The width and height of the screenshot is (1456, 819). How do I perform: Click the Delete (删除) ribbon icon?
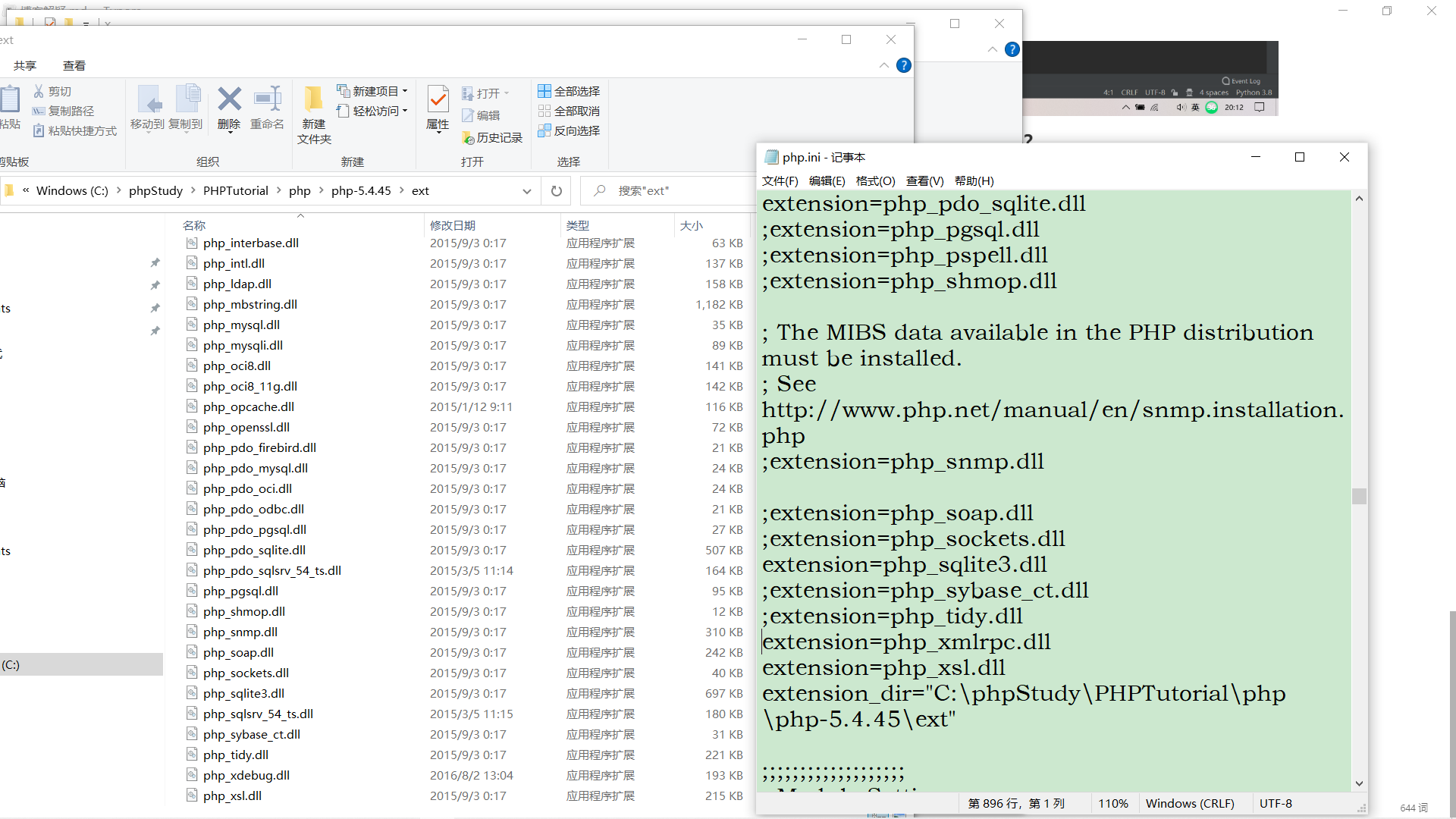coord(229,100)
